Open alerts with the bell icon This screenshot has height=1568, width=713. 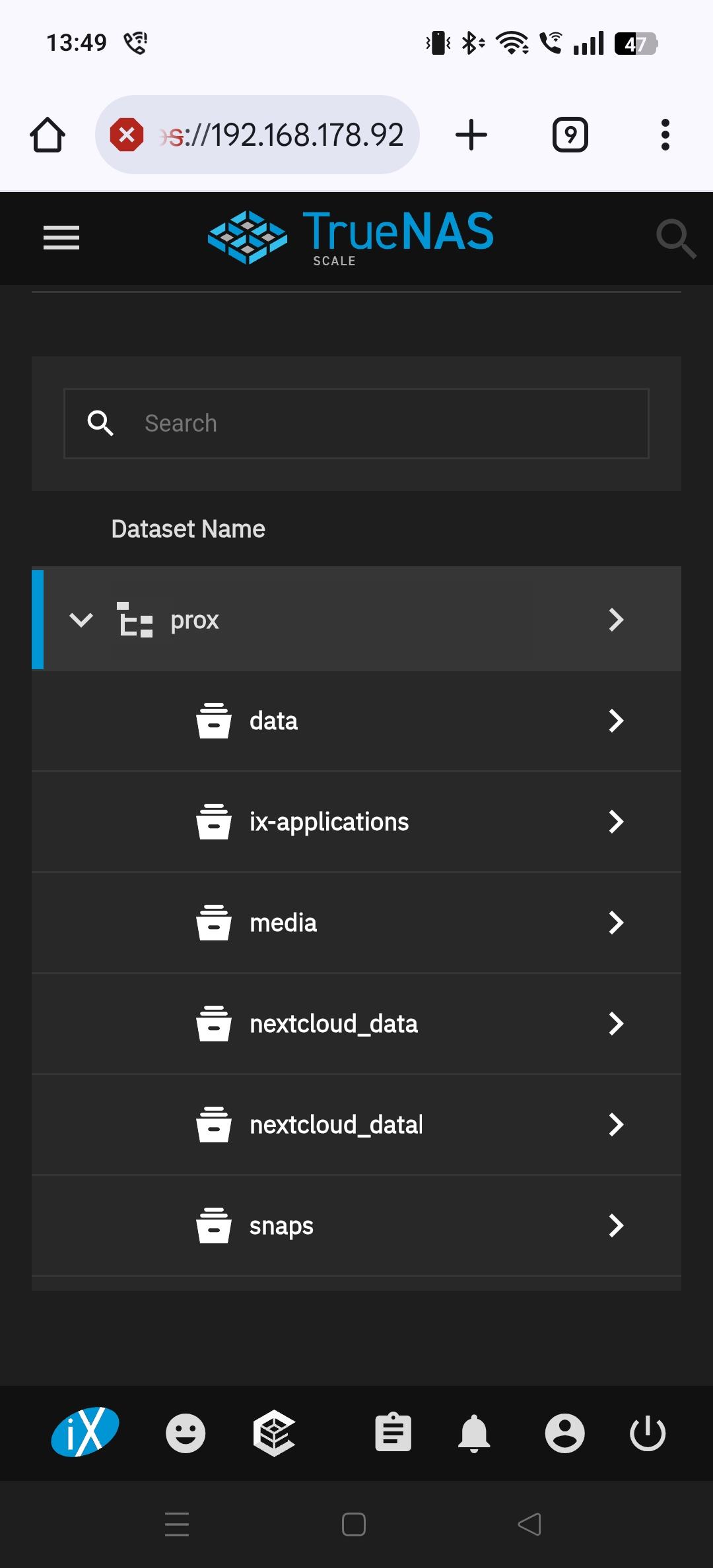click(474, 1433)
